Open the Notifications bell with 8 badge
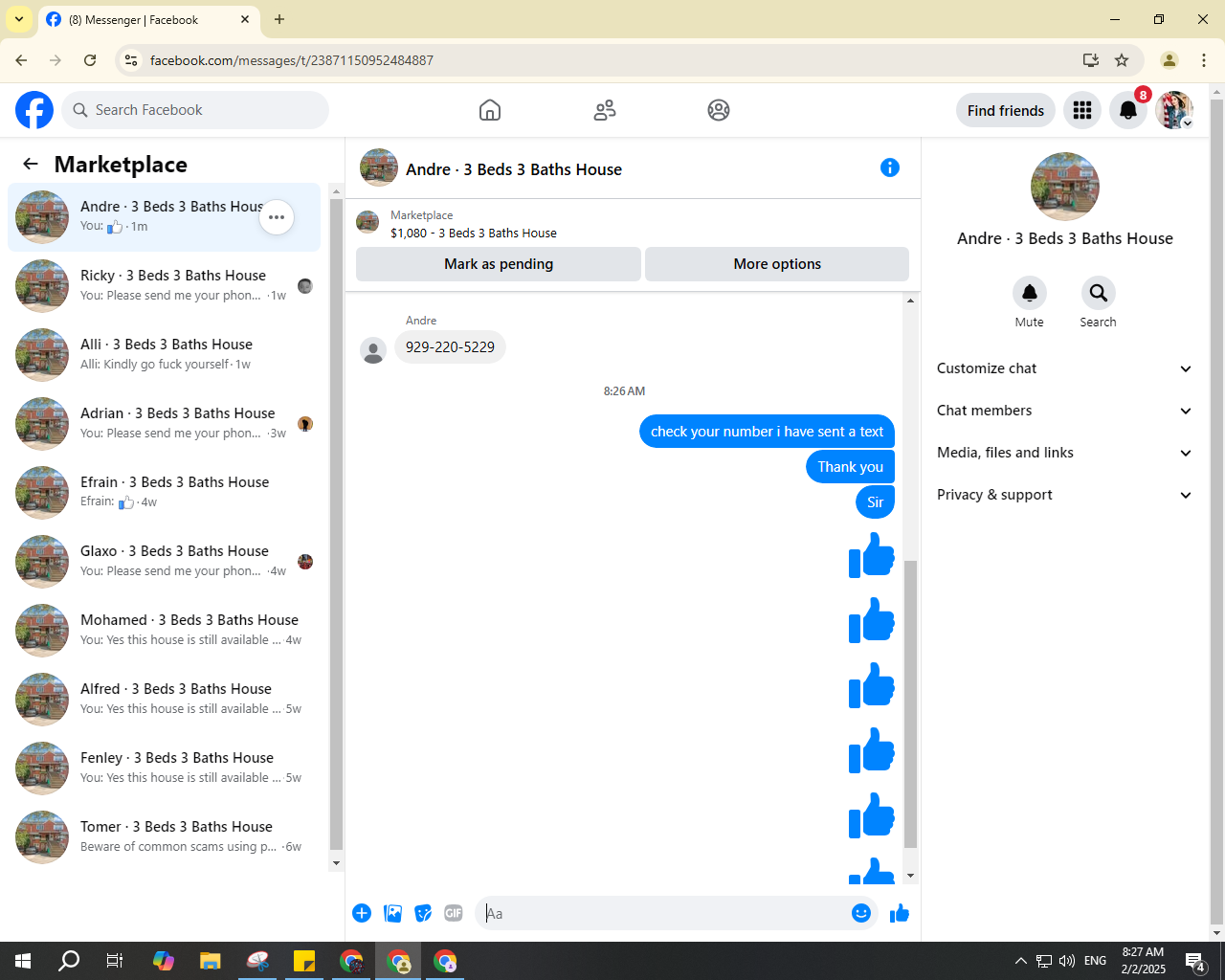This screenshot has height=980, width=1225. [x=1128, y=111]
